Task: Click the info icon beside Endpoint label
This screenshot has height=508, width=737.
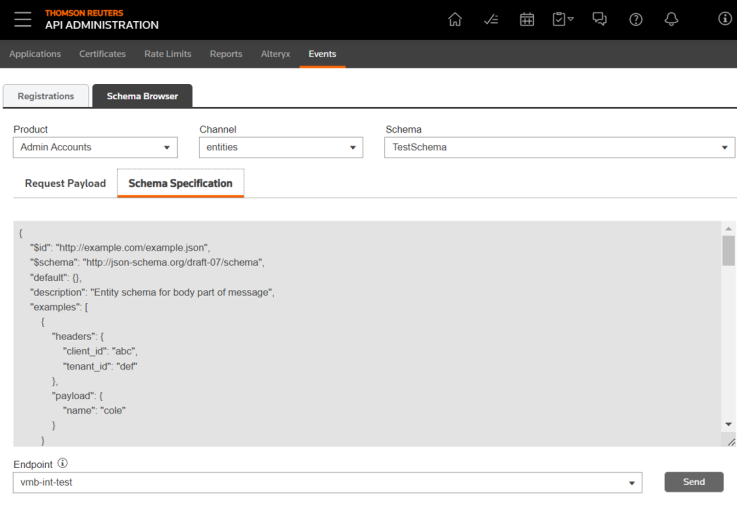Action: (63, 464)
